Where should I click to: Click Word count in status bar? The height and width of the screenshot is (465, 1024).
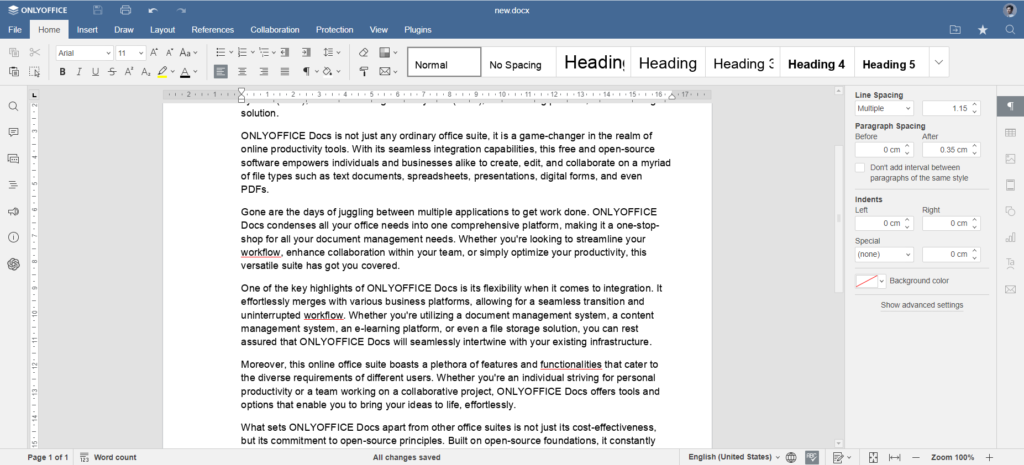[108, 457]
